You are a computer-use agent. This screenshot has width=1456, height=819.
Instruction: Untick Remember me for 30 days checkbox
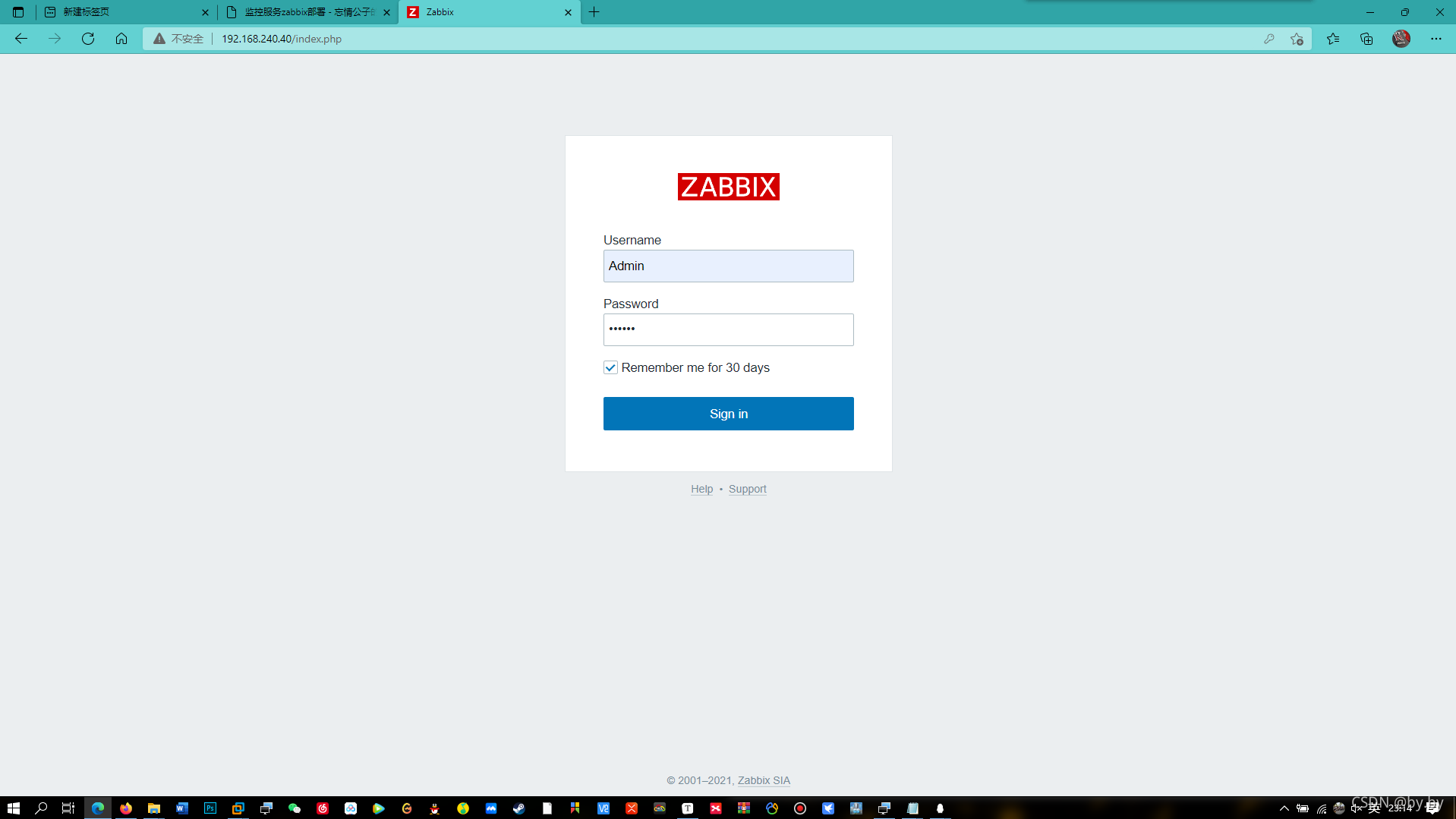click(610, 367)
